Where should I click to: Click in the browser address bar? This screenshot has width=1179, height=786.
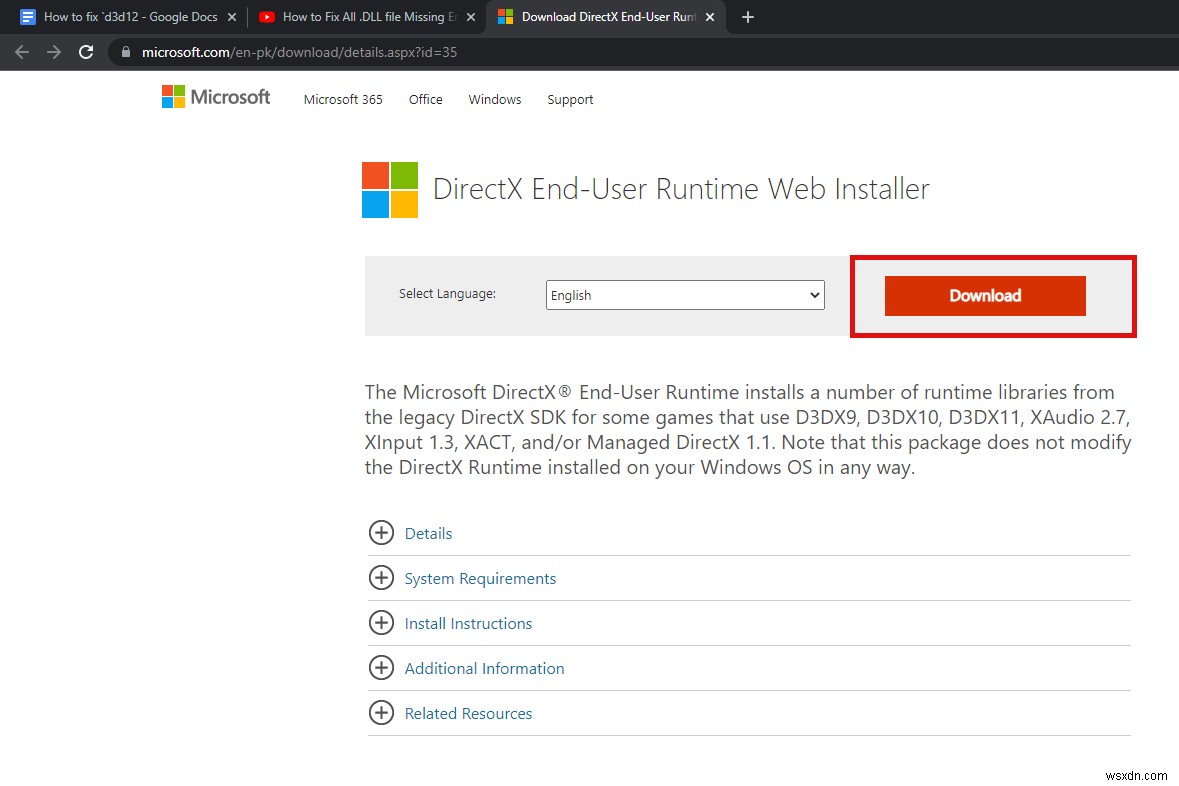click(x=300, y=52)
